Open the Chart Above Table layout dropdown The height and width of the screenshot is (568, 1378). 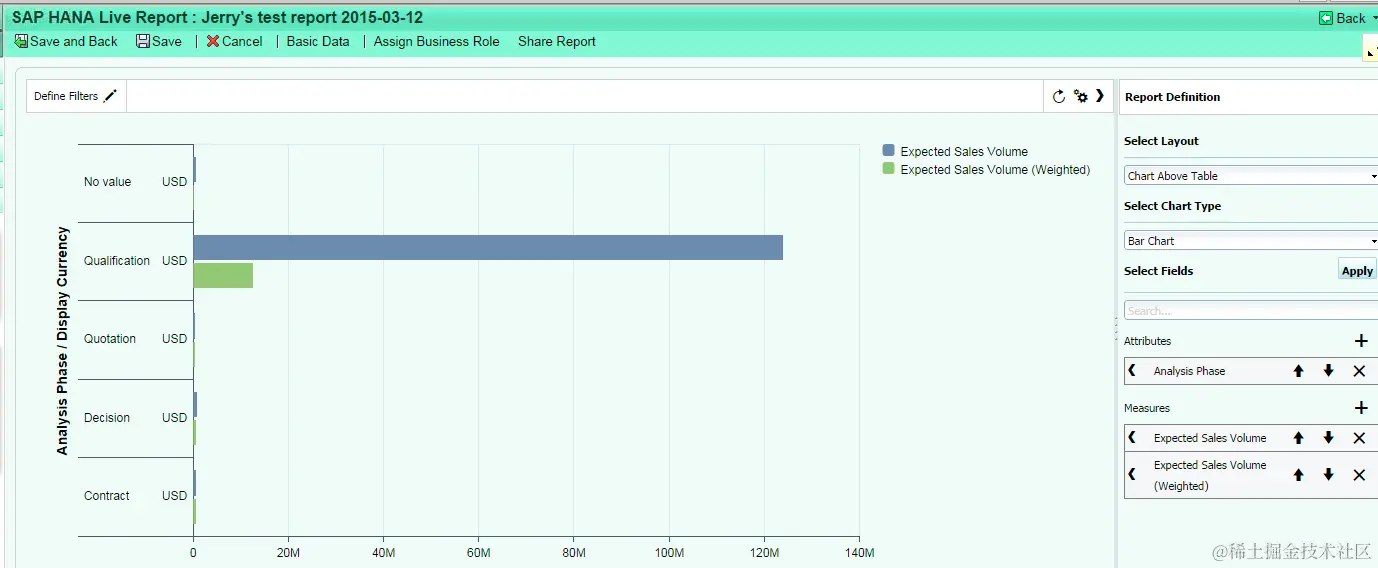pyautogui.click(x=1251, y=175)
